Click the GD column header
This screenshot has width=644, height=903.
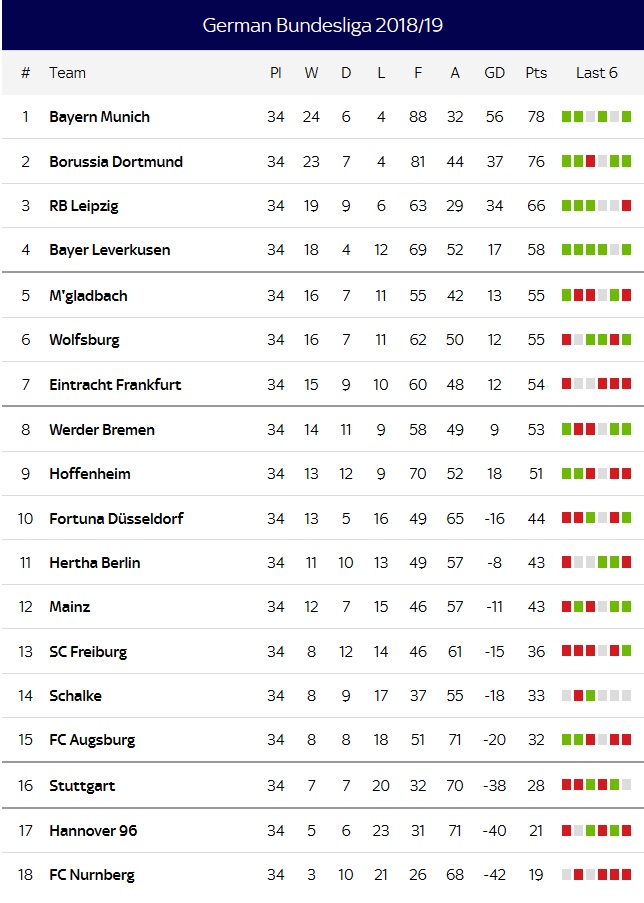[x=494, y=73]
